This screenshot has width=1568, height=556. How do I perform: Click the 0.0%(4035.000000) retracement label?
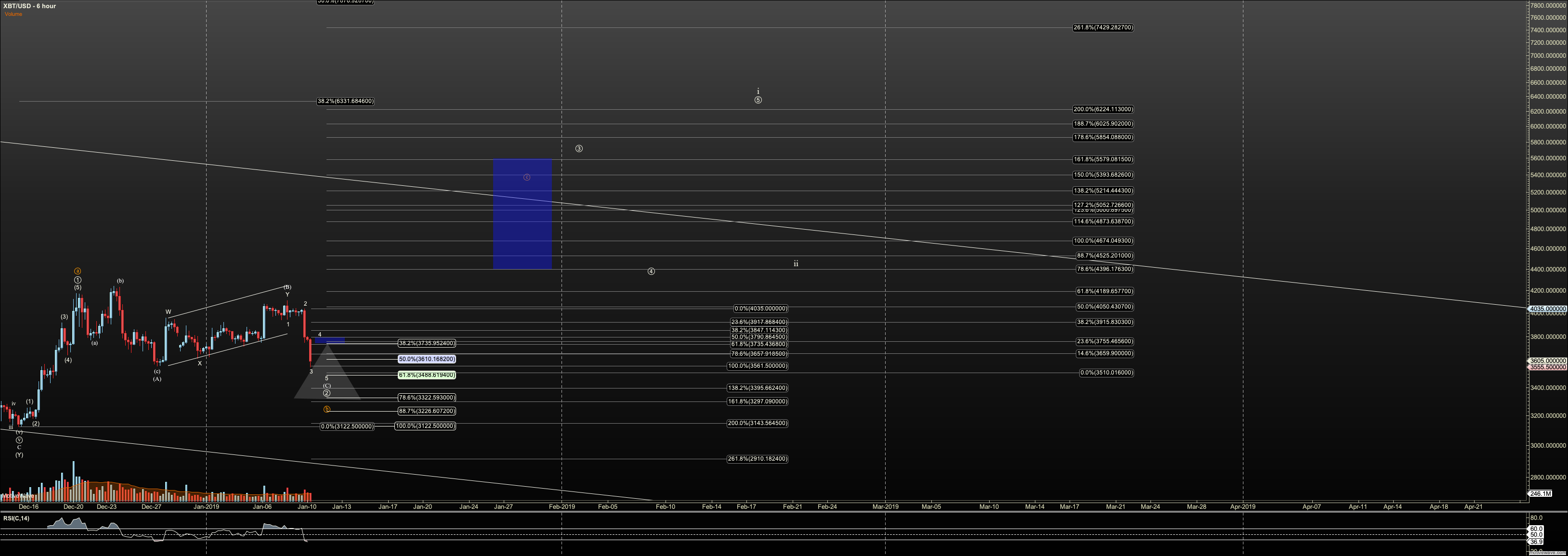click(761, 309)
